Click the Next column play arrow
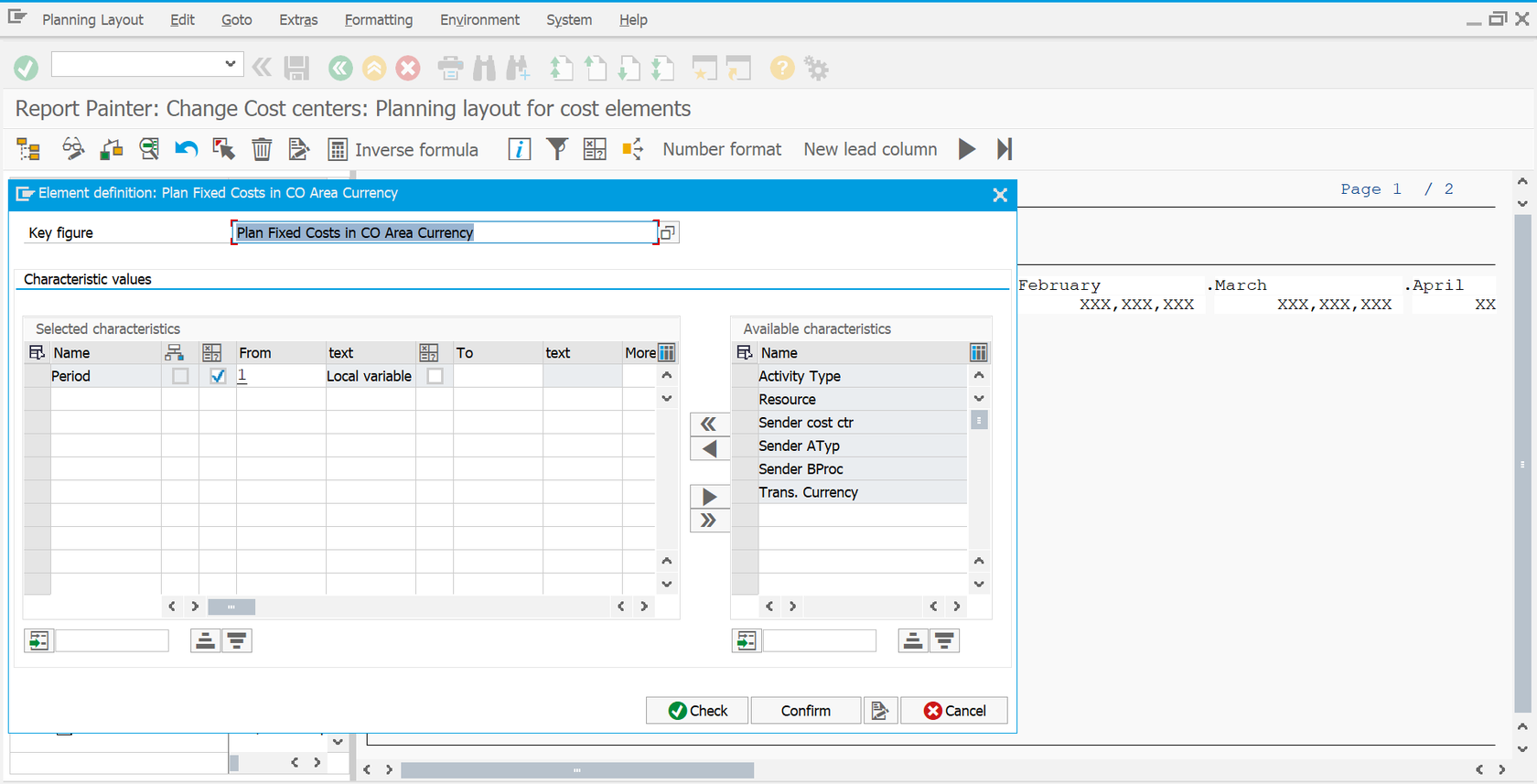The width and height of the screenshot is (1537, 784). point(967,149)
